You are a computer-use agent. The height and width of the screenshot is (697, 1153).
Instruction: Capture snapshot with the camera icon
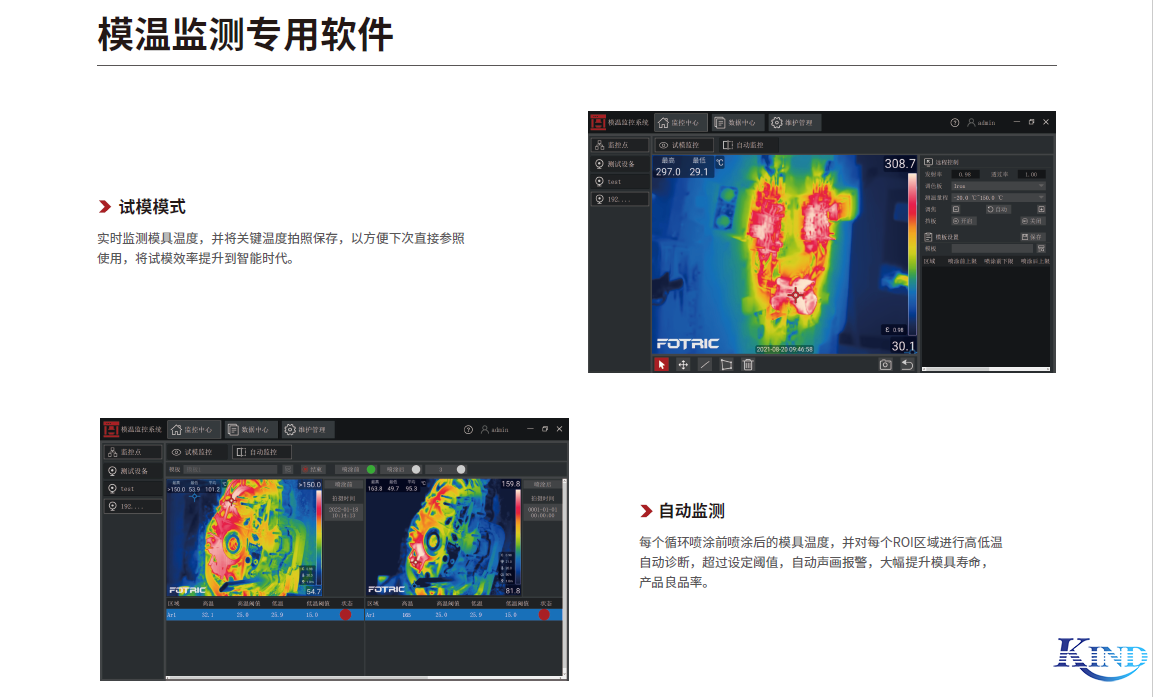click(885, 365)
